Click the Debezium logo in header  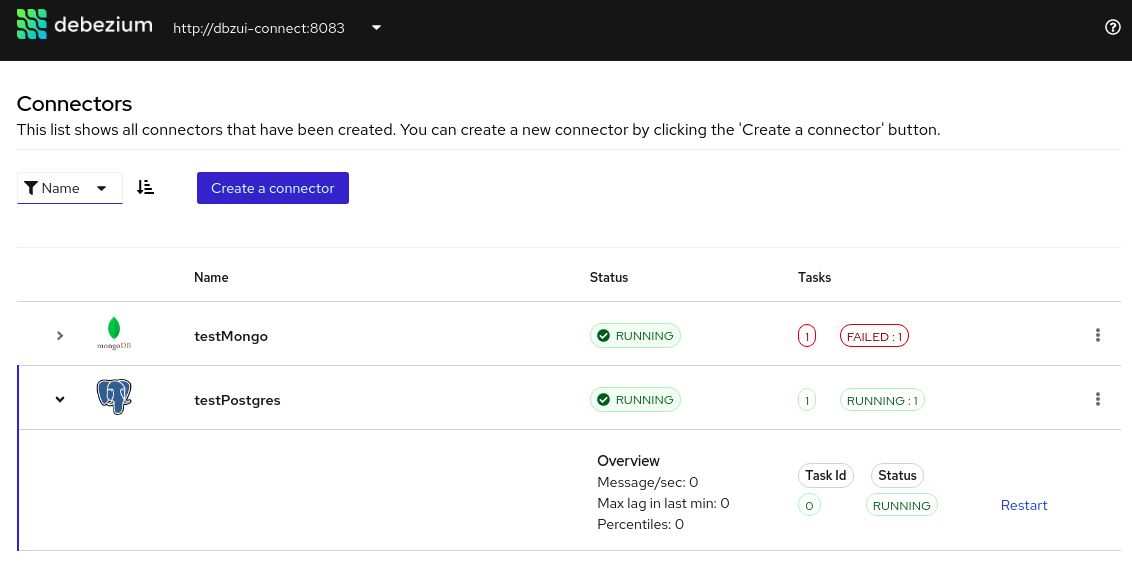pos(85,25)
